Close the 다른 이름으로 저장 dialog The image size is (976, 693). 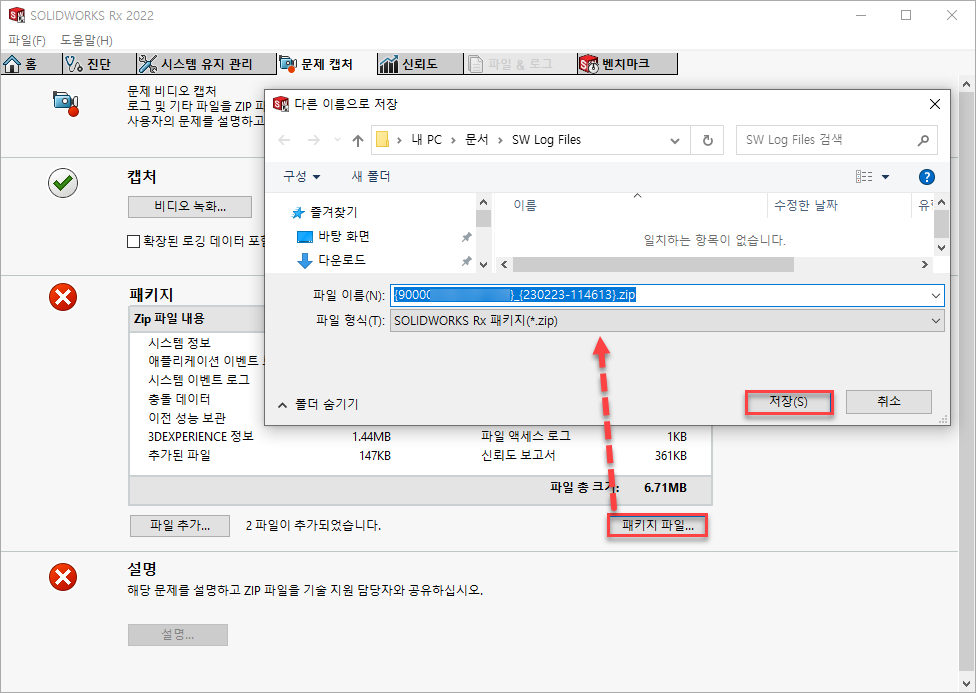point(935,104)
